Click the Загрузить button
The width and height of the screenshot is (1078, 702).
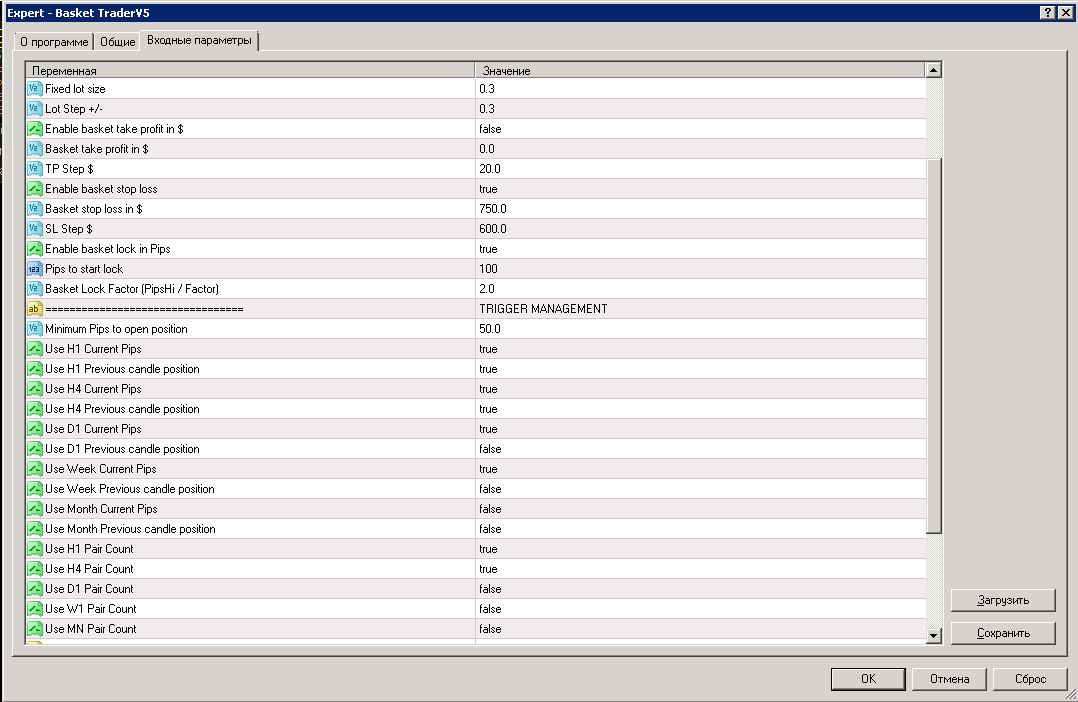[x=1003, y=600]
